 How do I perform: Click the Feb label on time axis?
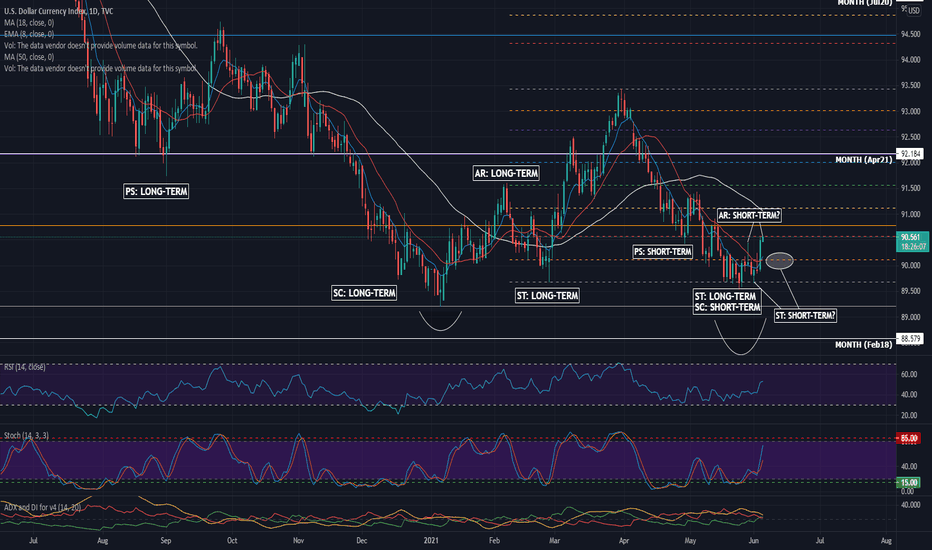click(494, 541)
